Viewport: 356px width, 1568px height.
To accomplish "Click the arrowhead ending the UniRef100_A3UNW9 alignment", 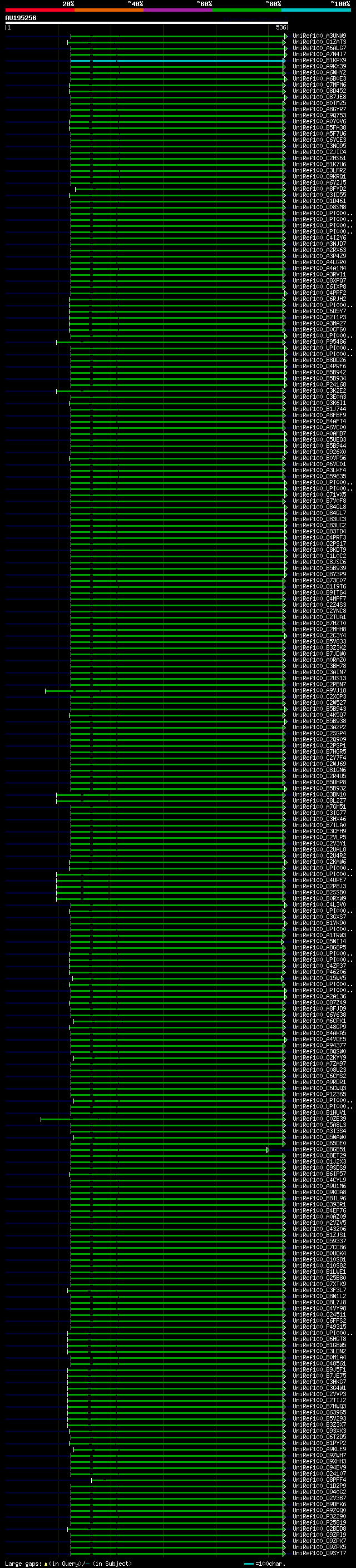I will pos(285,37).
